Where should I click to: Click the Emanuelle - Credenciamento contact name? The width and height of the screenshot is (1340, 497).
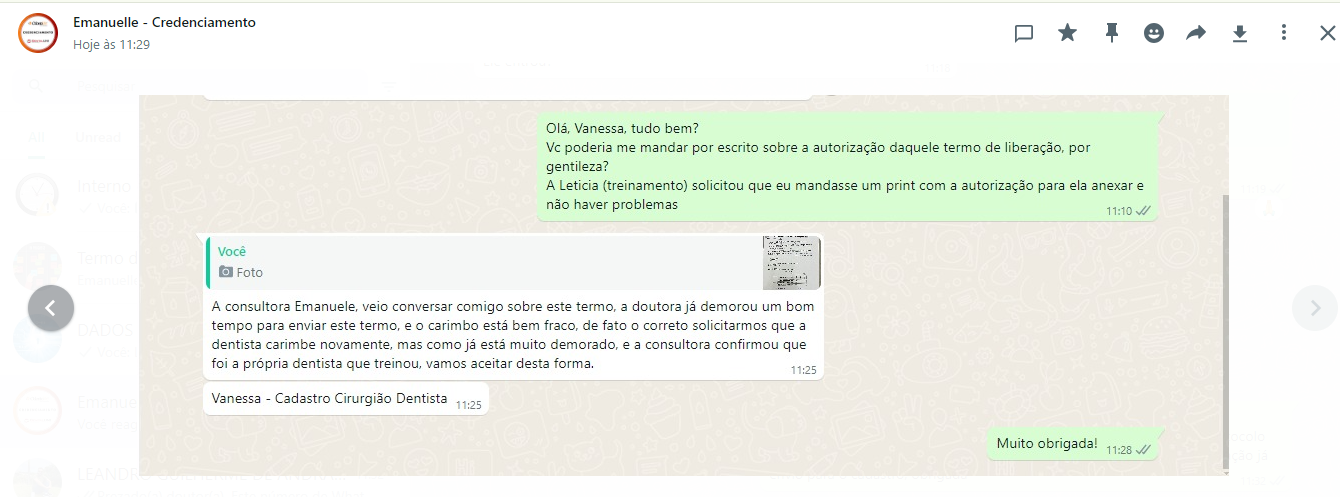(164, 22)
